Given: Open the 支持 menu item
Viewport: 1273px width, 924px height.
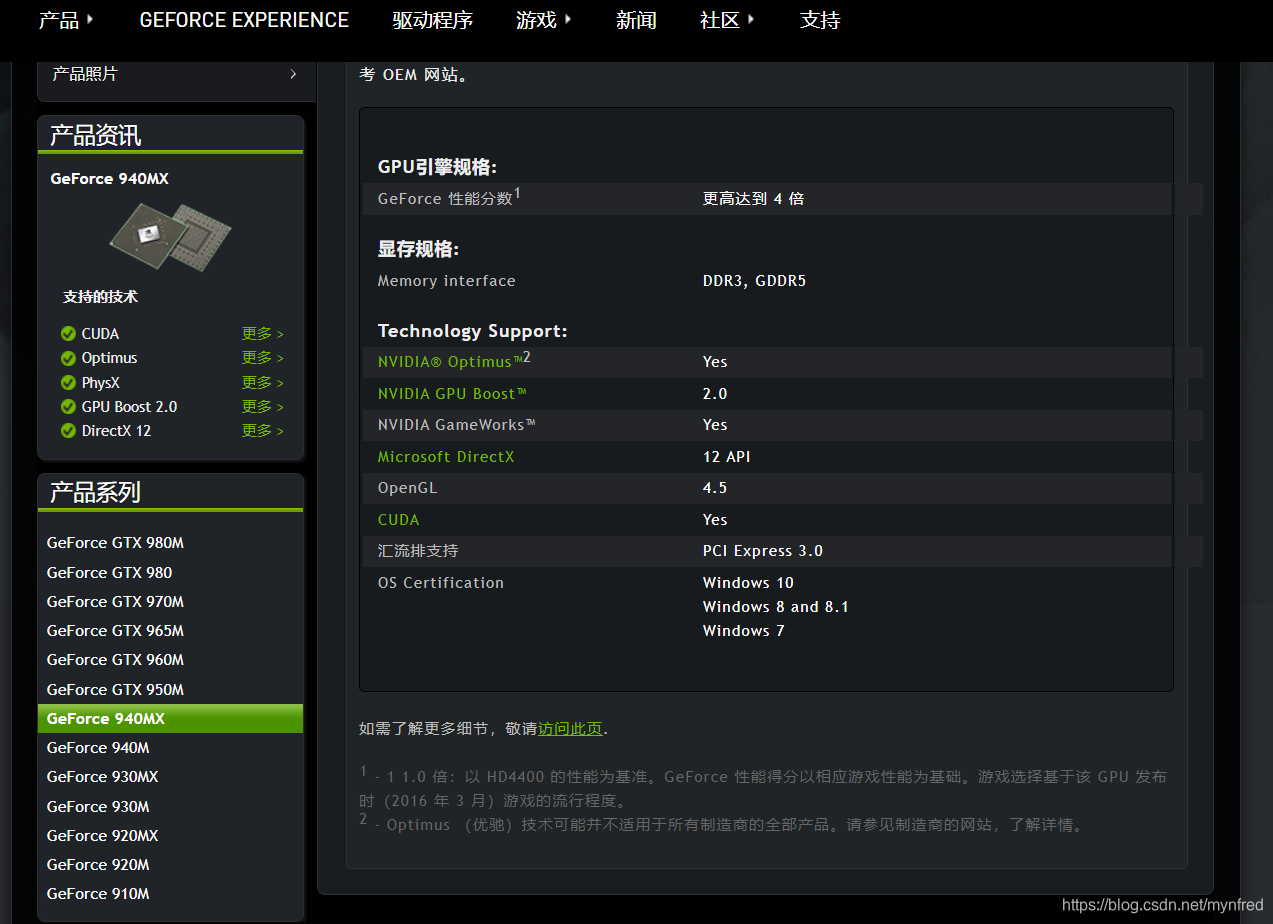Looking at the screenshot, I should click(x=820, y=20).
